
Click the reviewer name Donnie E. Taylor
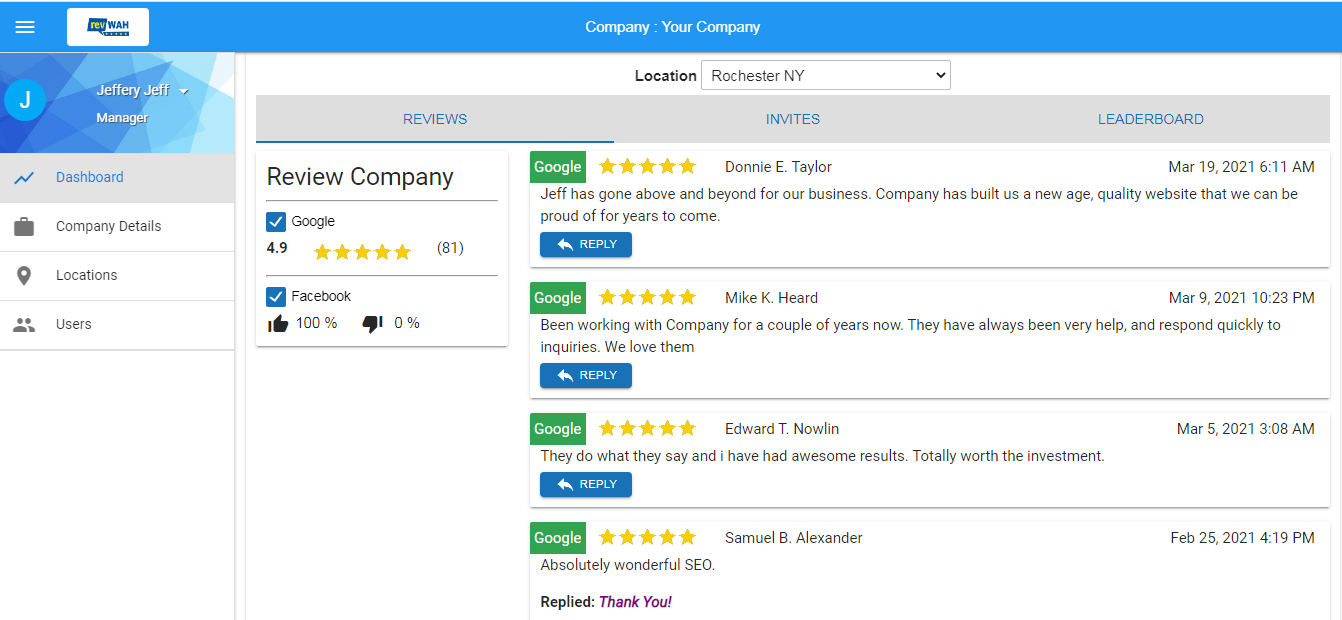(778, 167)
